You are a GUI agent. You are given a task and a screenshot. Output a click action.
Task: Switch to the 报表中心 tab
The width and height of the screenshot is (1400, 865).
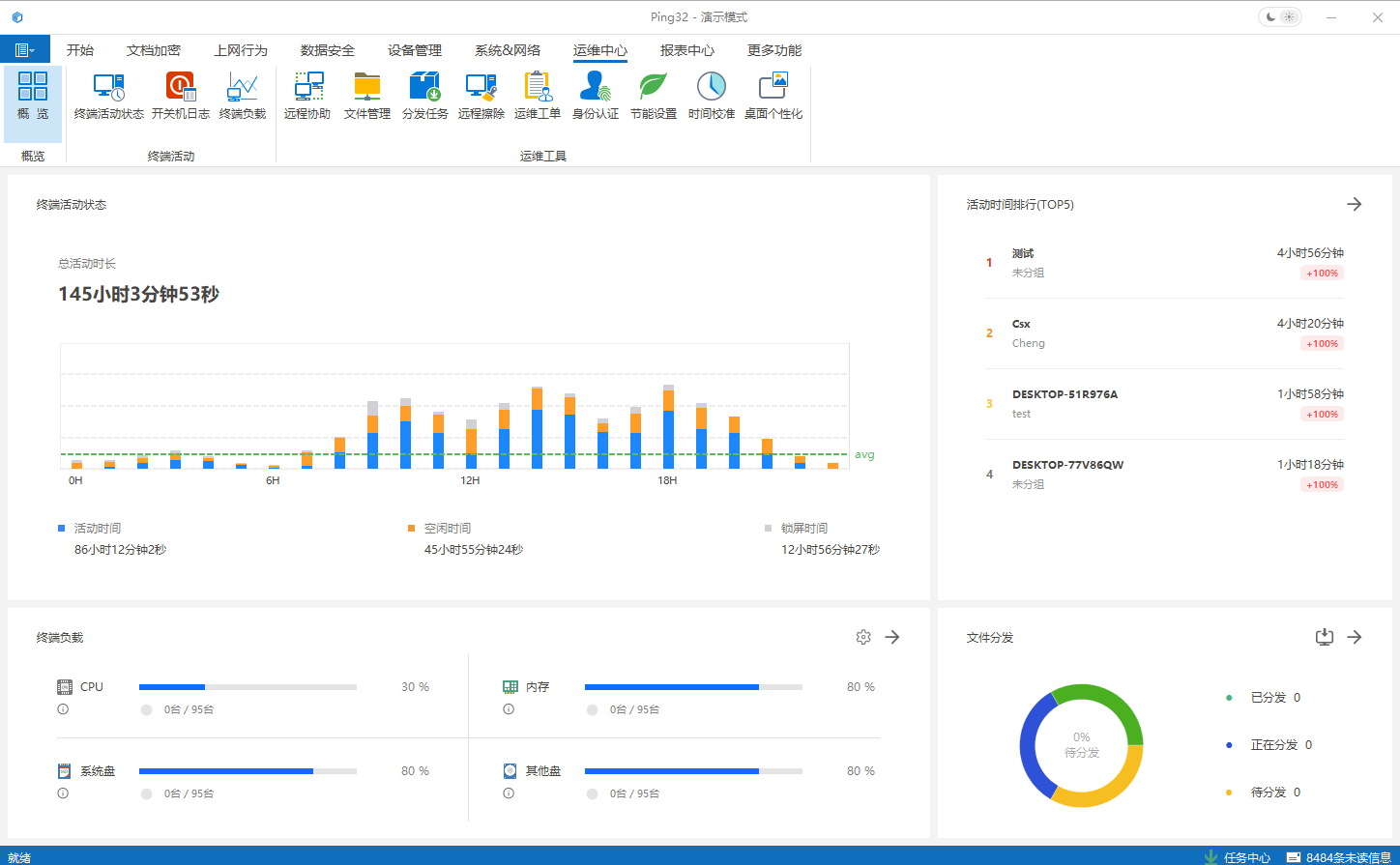(x=686, y=50)
